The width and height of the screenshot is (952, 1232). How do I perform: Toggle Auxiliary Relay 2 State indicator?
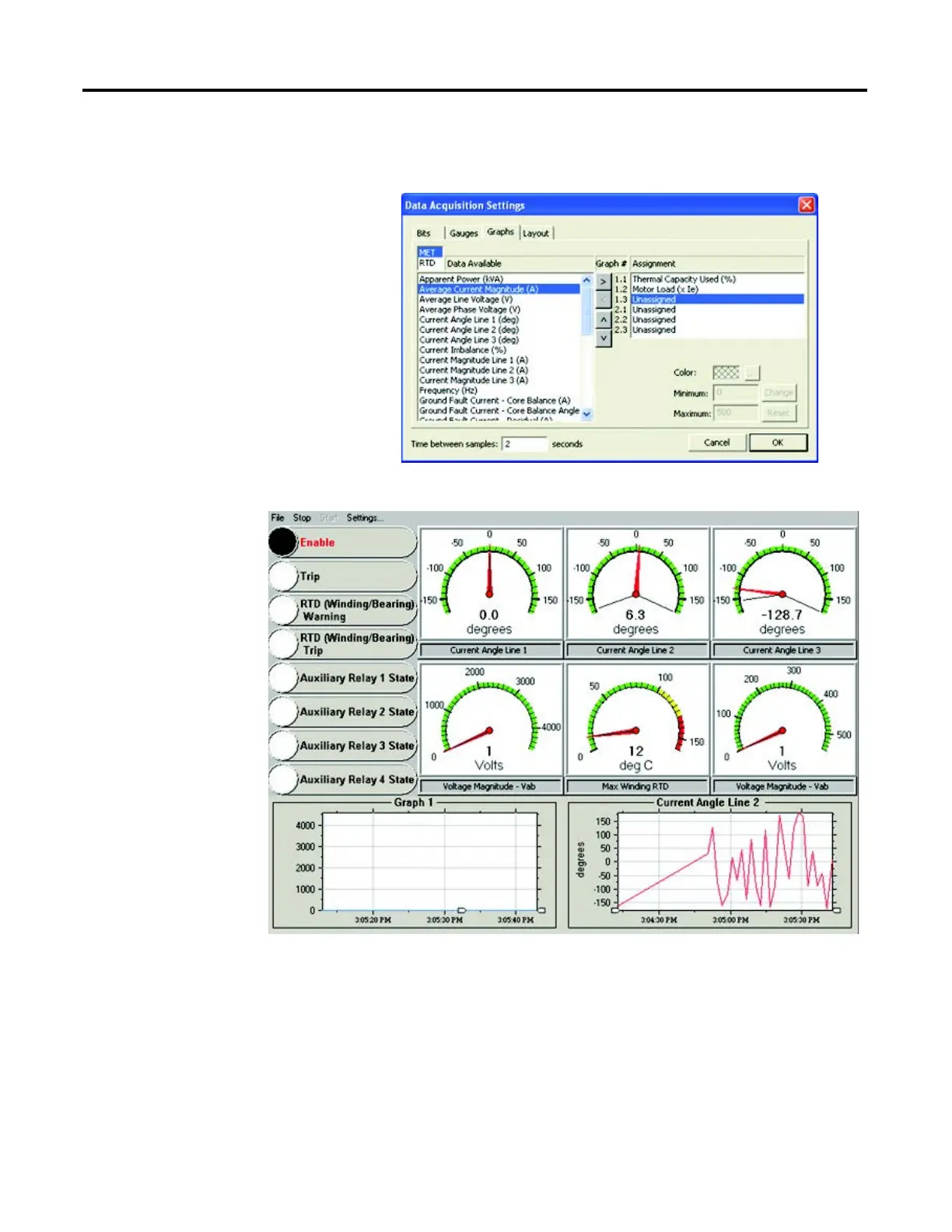[x=283, y=712]
